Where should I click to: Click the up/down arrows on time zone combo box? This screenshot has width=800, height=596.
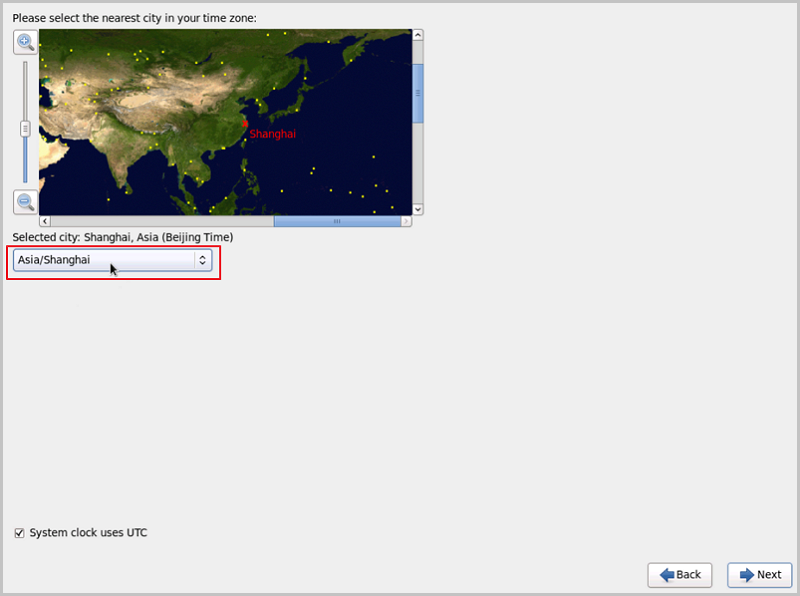(x=202, y=260)
